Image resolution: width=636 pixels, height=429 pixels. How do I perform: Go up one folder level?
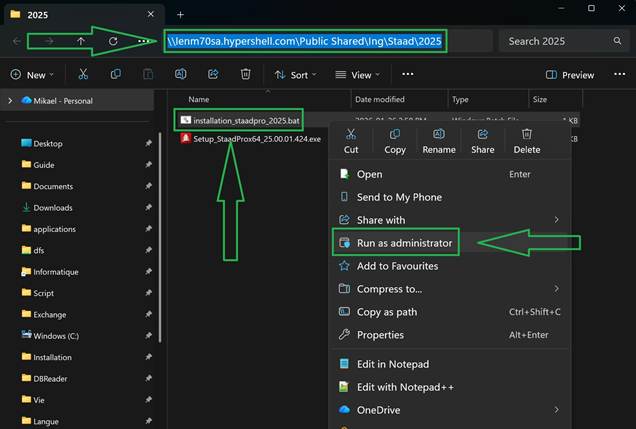[x=81, y=41]
